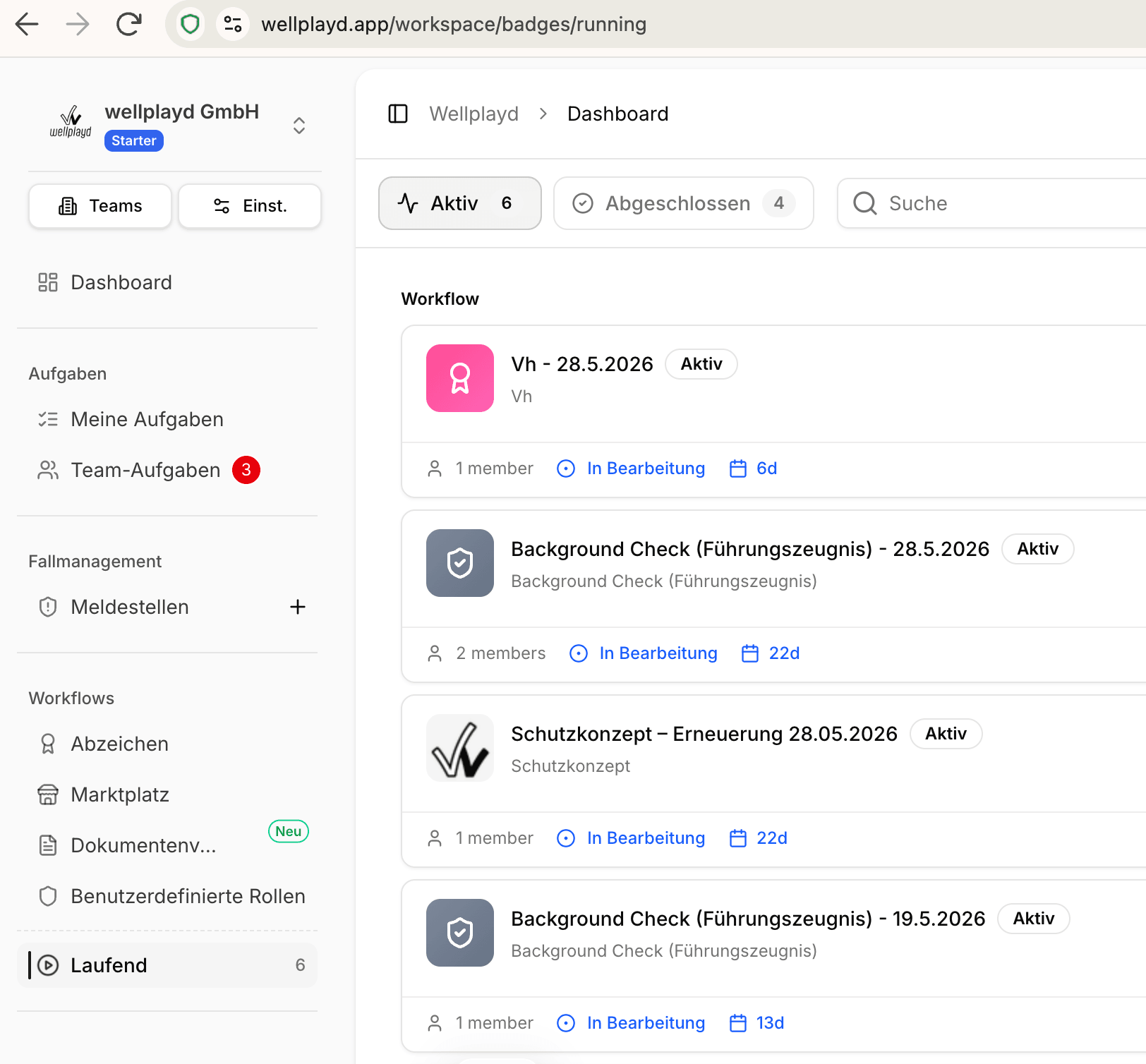Open the green shield security icon

pyautogui.click(x=190, y=24)
